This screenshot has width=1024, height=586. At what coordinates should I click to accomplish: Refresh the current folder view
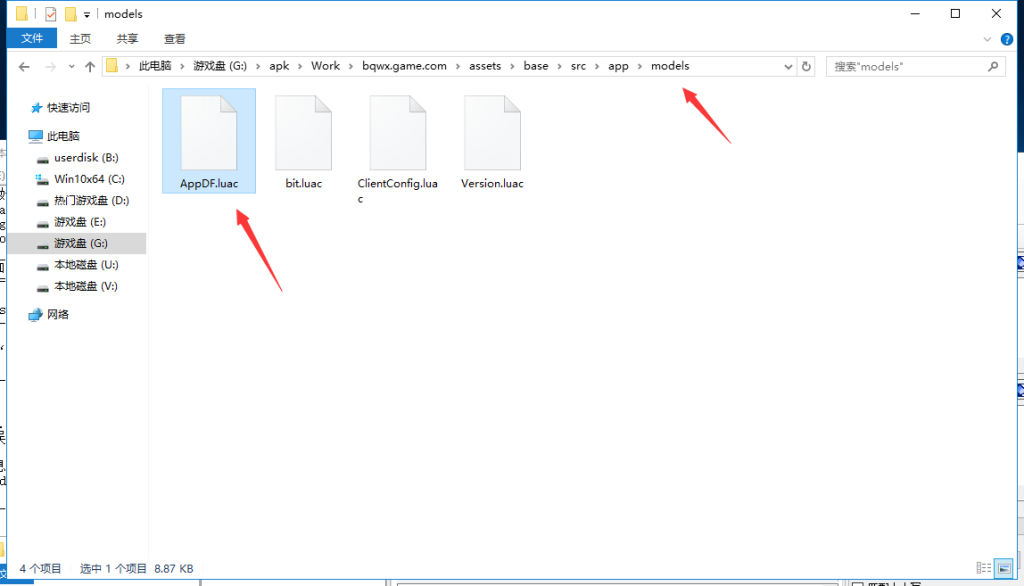tap(806, 67)
